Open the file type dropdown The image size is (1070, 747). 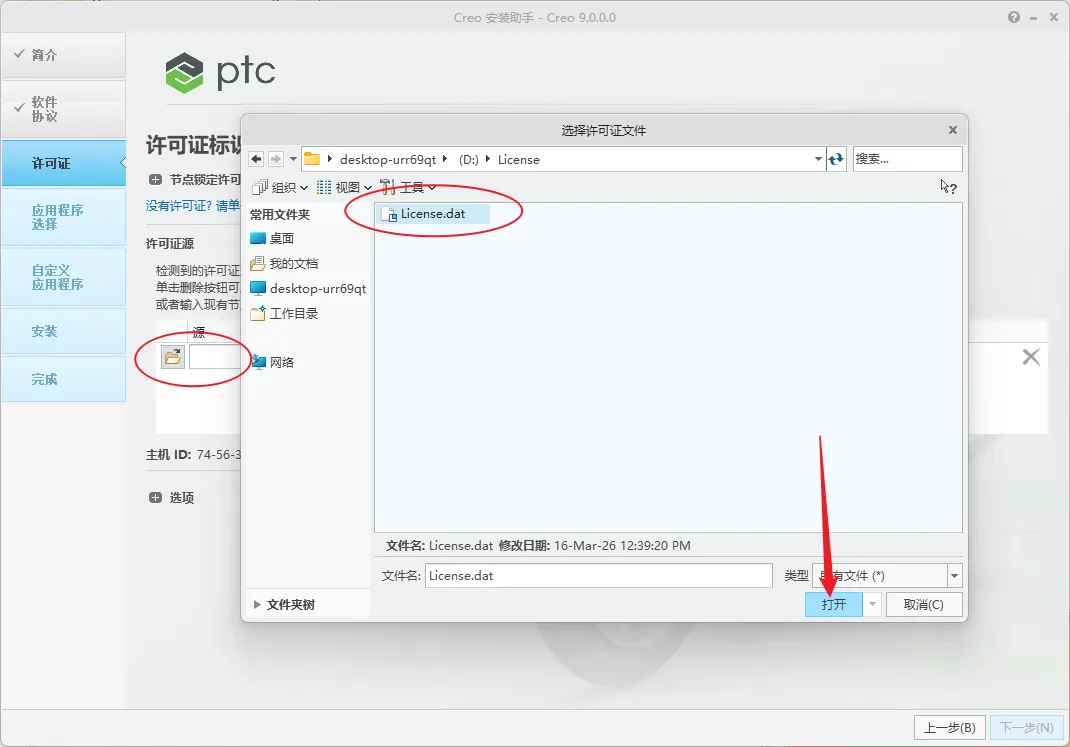point(954,576)
